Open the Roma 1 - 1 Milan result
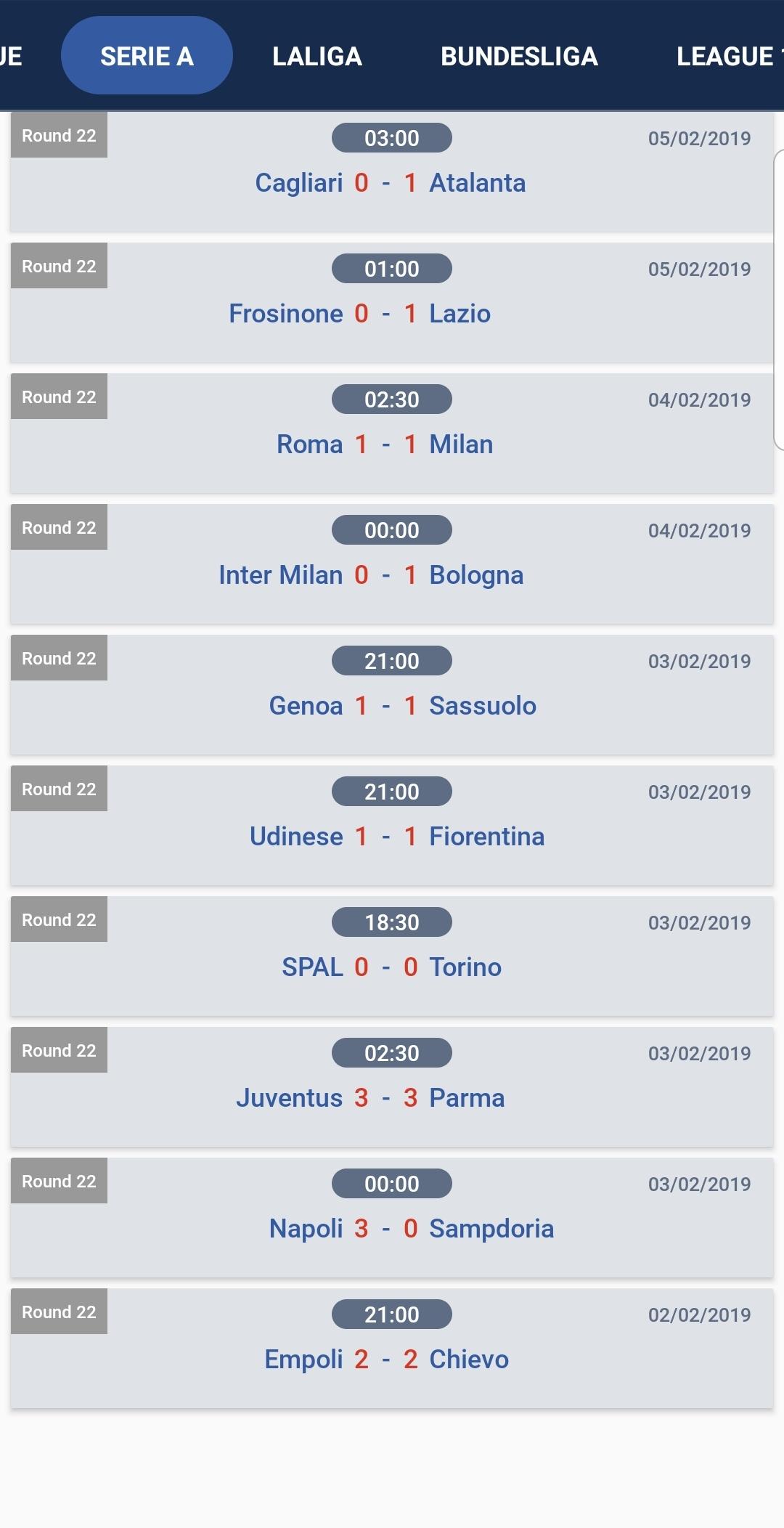 385,444
